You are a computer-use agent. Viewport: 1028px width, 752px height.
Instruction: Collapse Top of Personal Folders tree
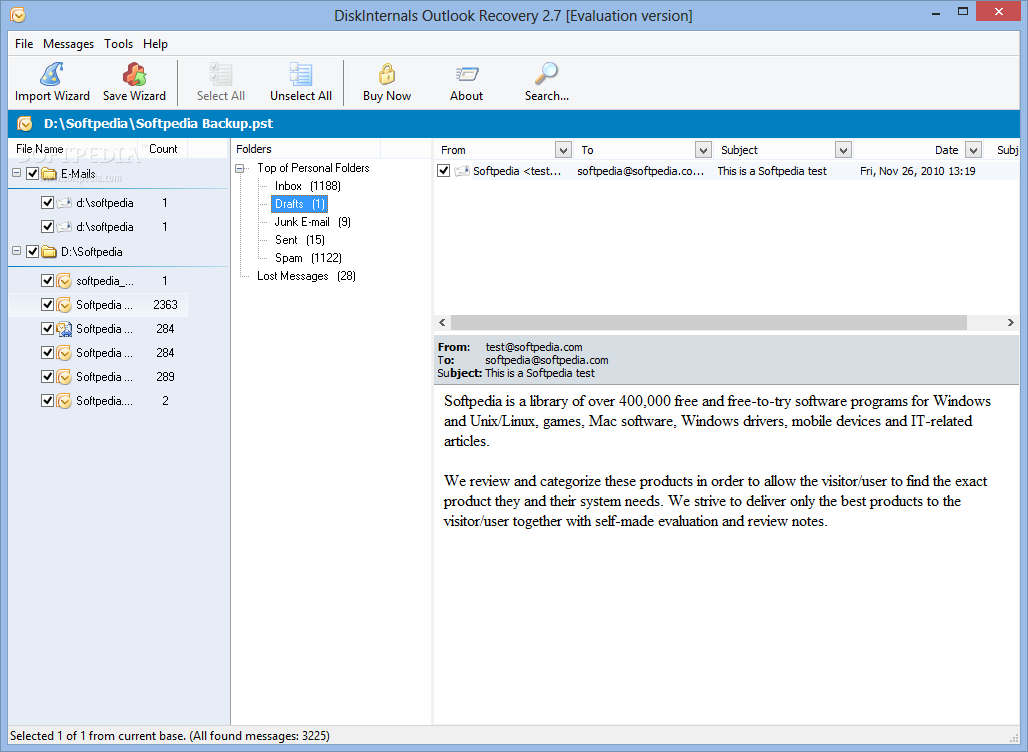tap(240, 168)
